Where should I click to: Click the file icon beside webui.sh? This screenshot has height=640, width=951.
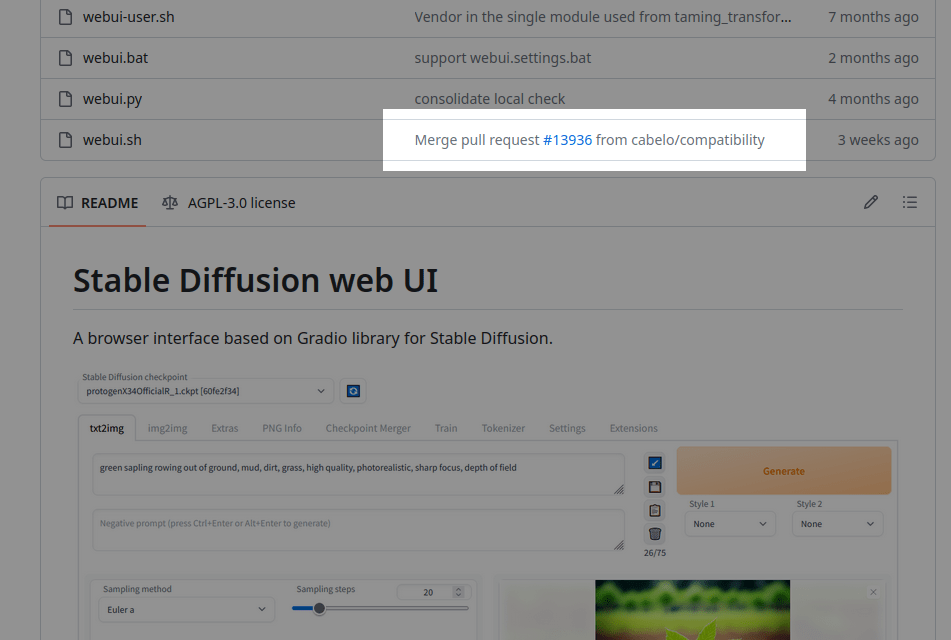(x=65, y=140)
